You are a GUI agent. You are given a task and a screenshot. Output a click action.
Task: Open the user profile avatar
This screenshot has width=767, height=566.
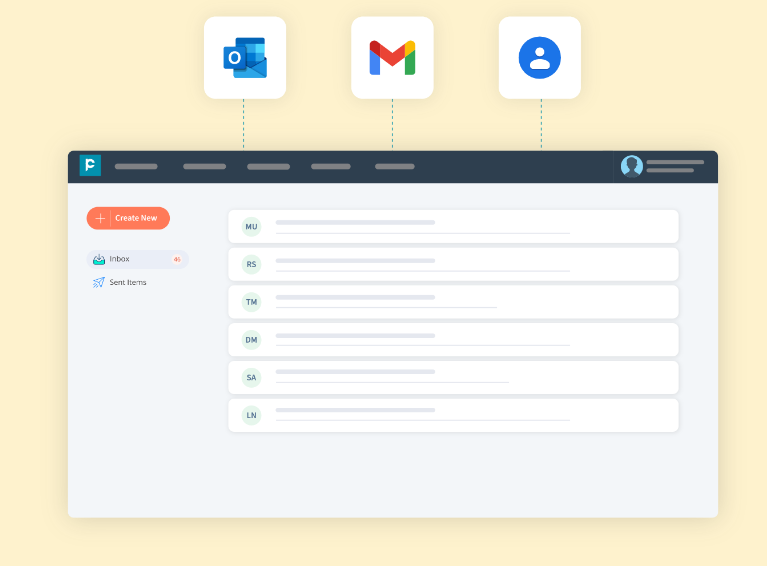632,166
